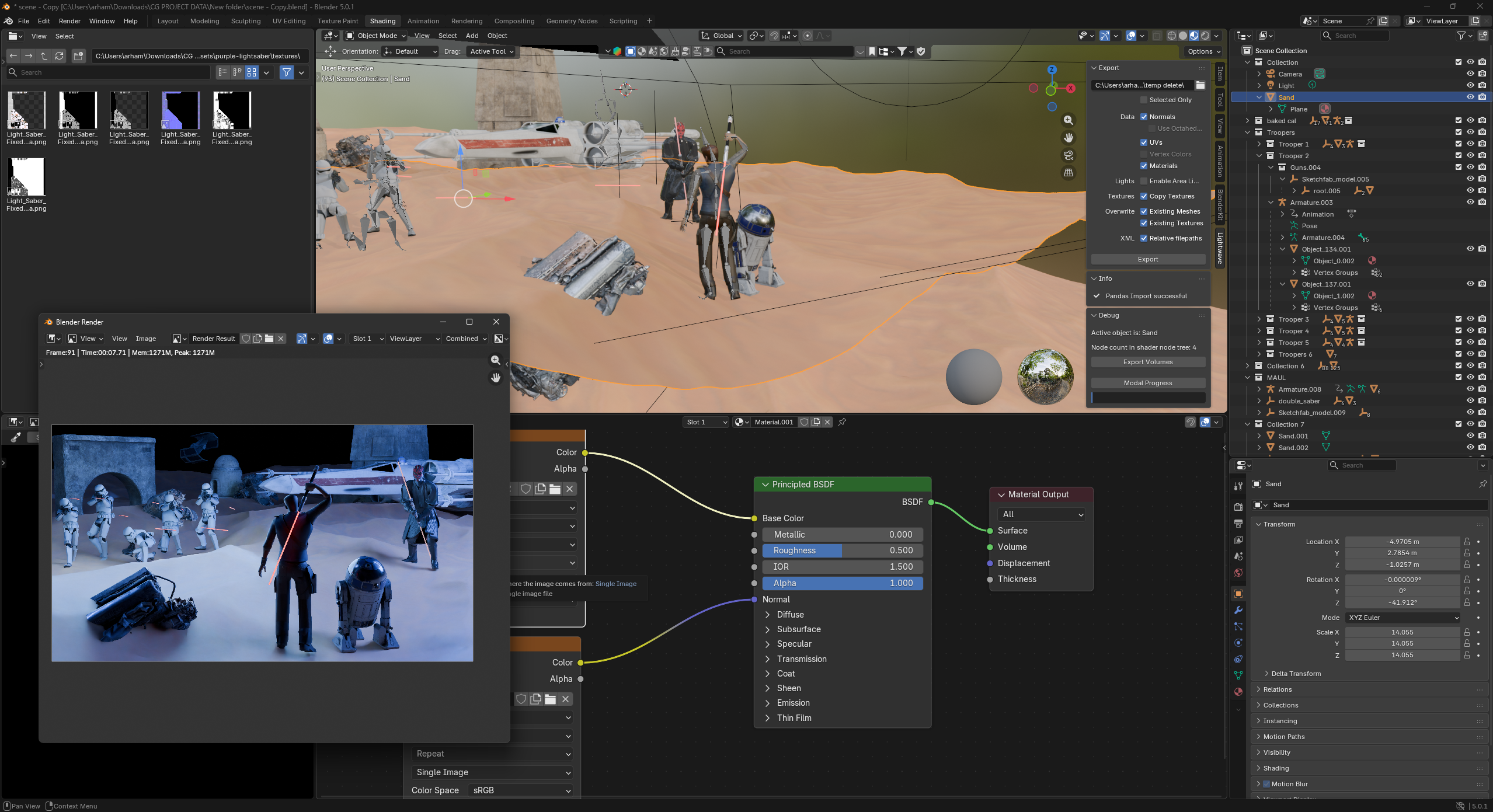Toggle Copy Textures checkbox
The image size is (1493, 812).
(x=1144, y=196)
